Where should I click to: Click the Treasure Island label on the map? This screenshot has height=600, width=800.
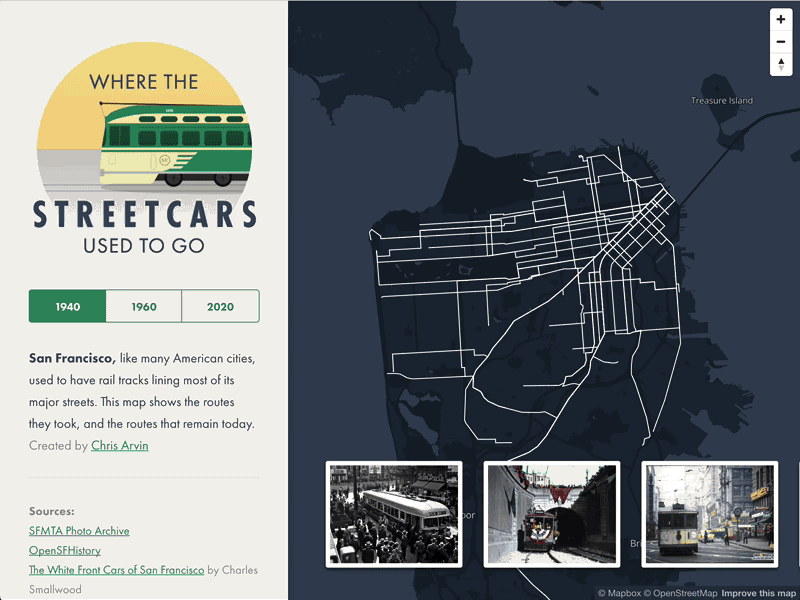[x=721, y=100]
